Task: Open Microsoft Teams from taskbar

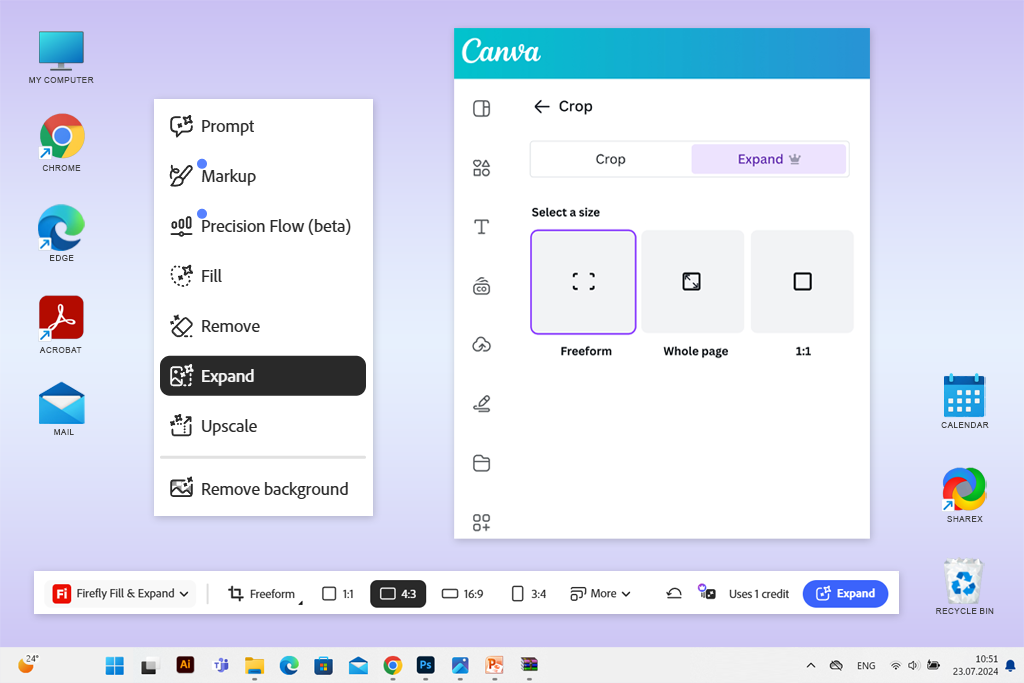Action: click(221, 665)
